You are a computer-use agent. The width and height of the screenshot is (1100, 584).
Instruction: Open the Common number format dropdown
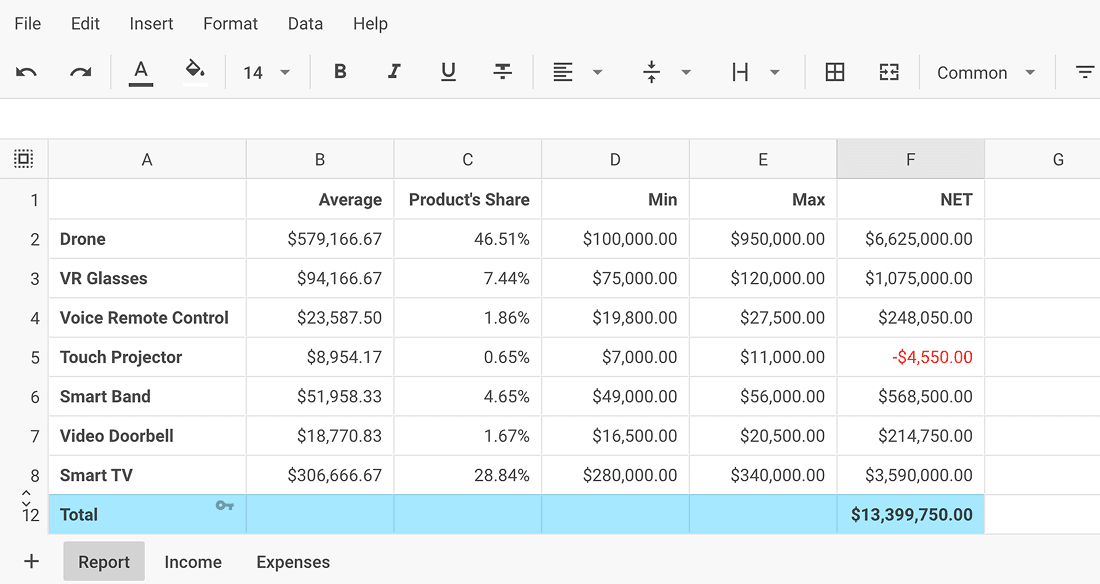pyautogui.click(x=986, y=72)
